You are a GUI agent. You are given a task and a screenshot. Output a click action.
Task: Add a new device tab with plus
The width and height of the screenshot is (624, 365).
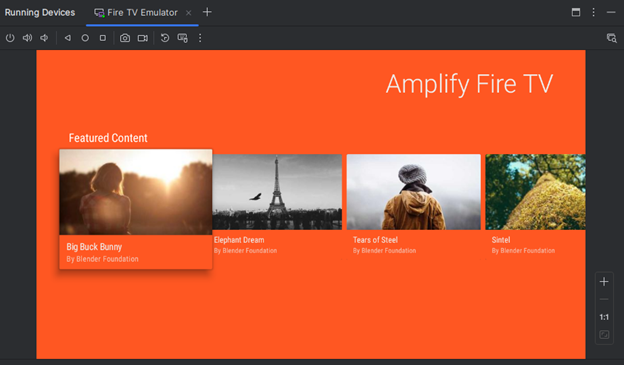point(207,12)
